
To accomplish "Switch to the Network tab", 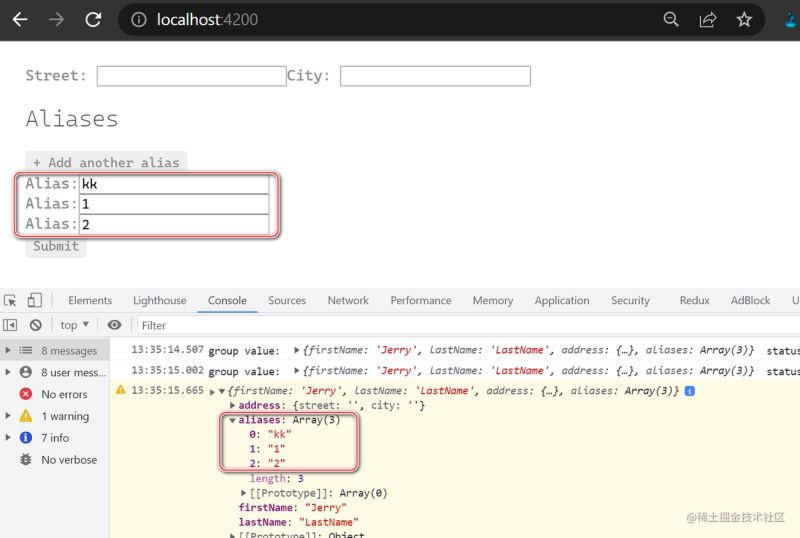I will 348,300.
